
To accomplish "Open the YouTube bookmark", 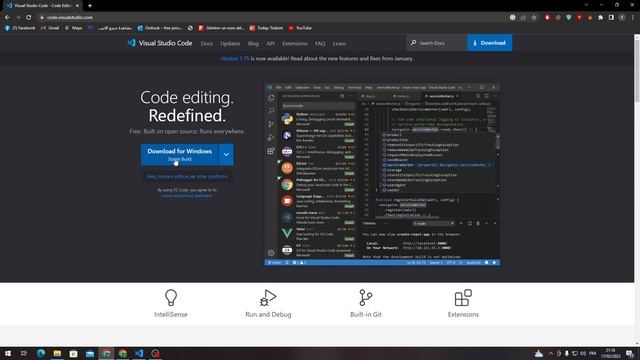I will 300,28.
